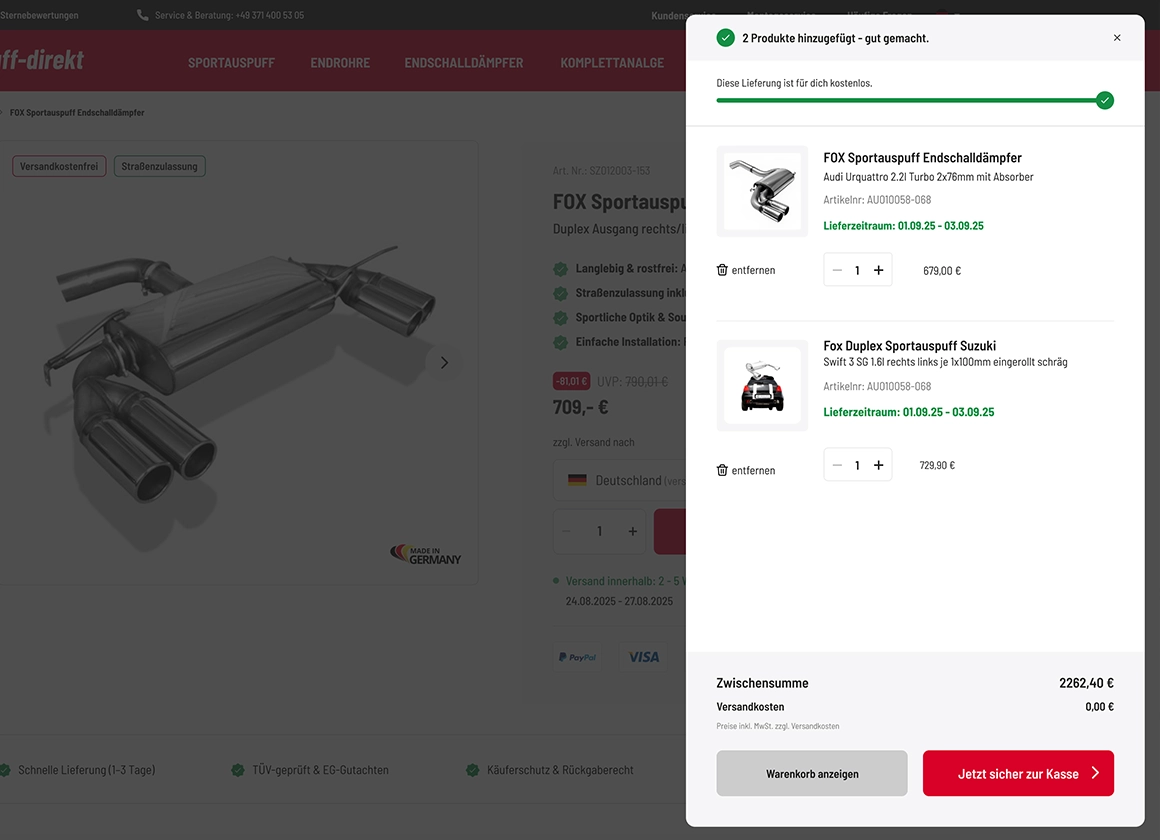Click the Jetzt sicher zur Kasse button
1160x840 pixels.
point(1018,773)
